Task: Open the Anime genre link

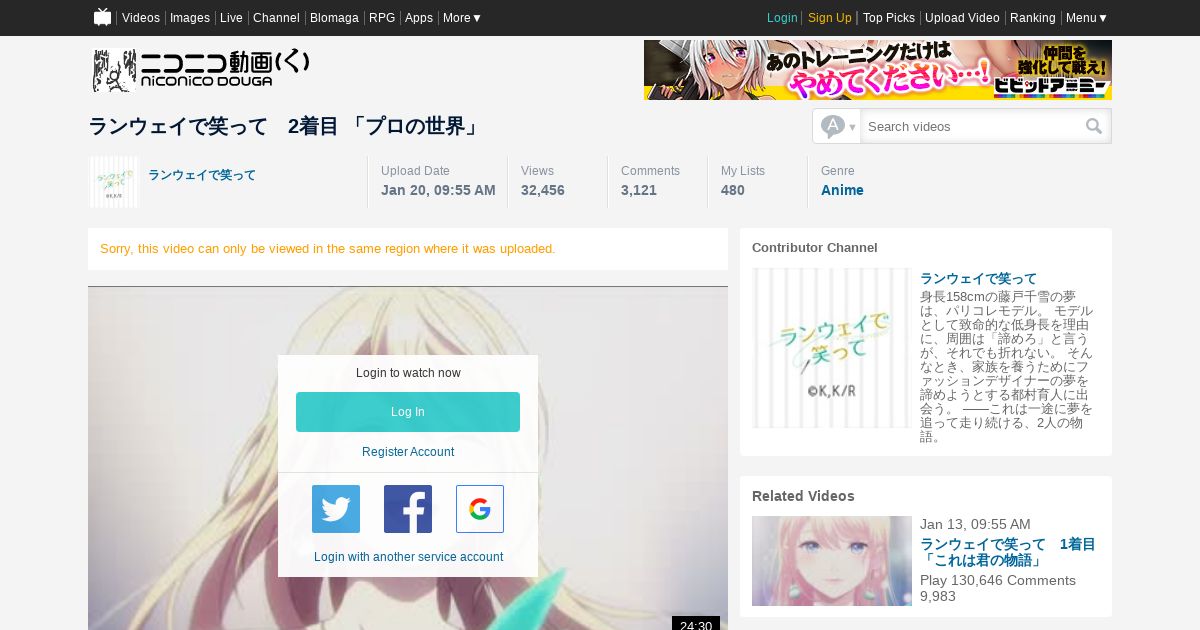Action: [842, 190]
